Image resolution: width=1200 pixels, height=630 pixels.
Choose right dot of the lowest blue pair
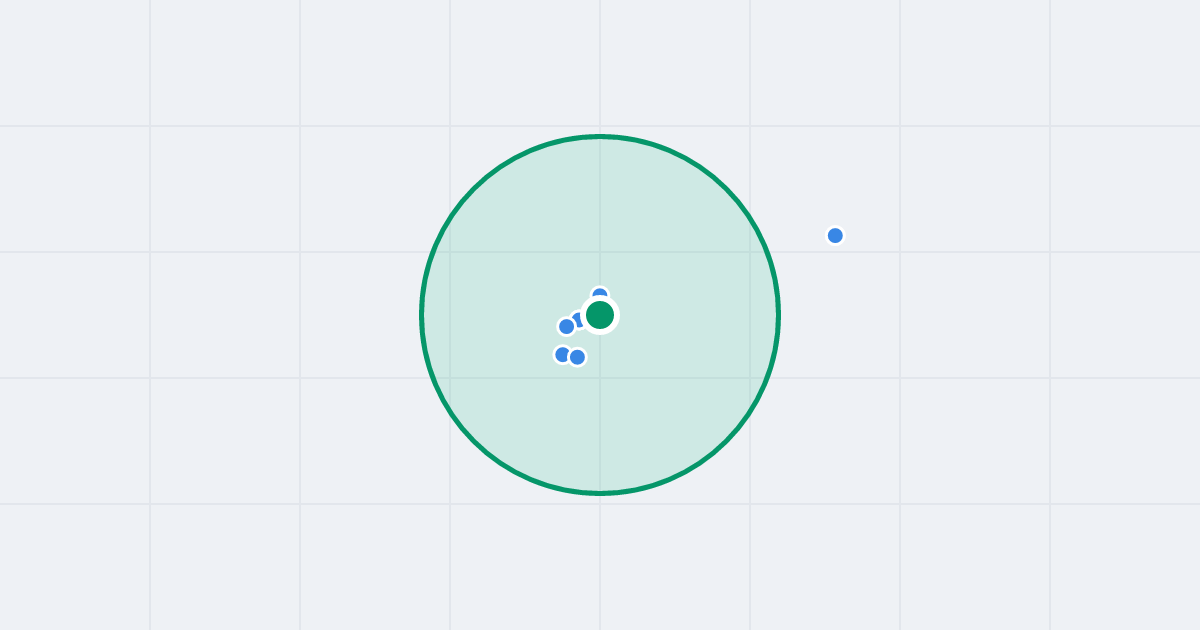(x=577, y=357)
